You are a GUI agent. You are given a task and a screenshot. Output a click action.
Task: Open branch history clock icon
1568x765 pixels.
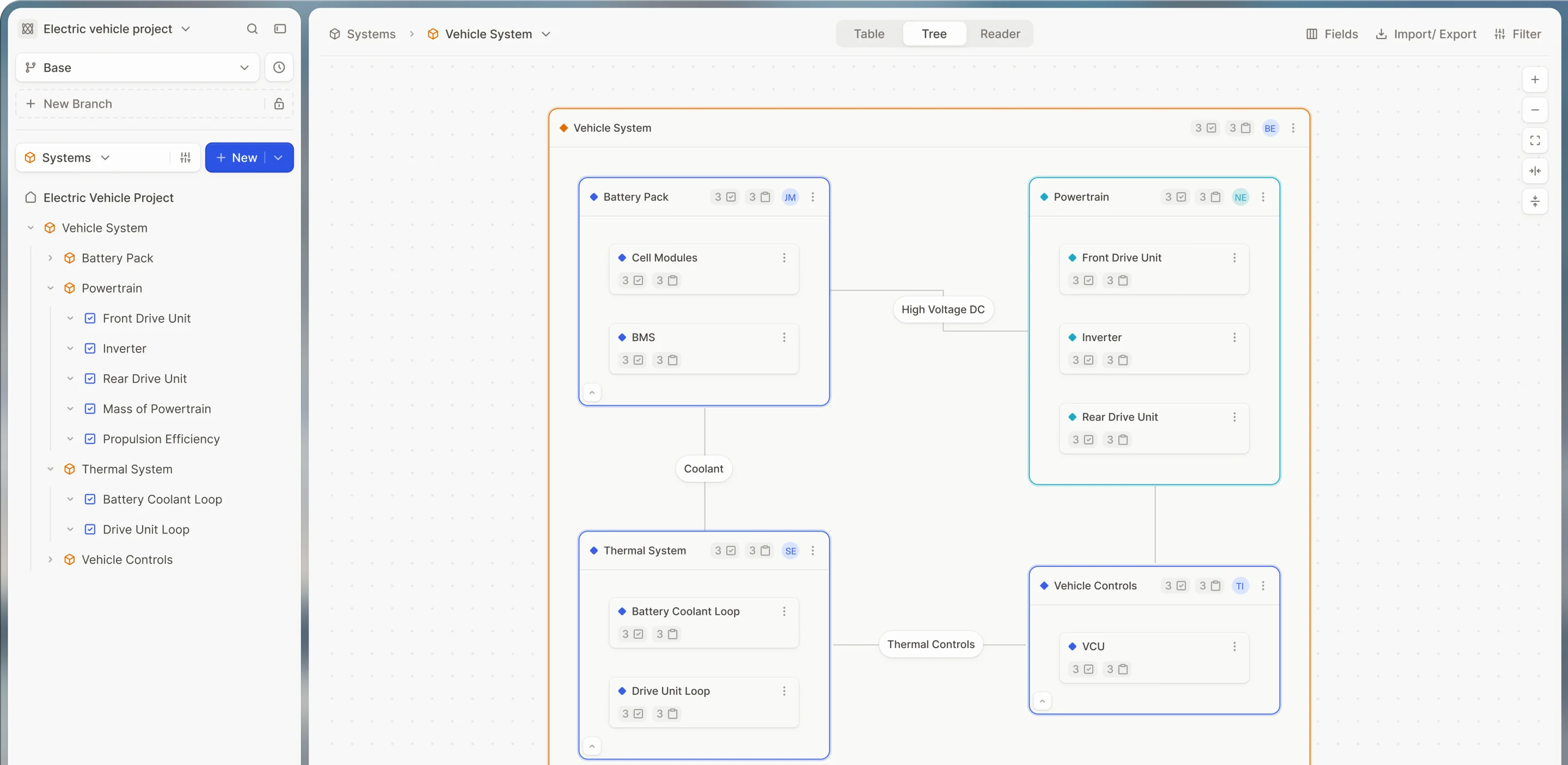279,67
